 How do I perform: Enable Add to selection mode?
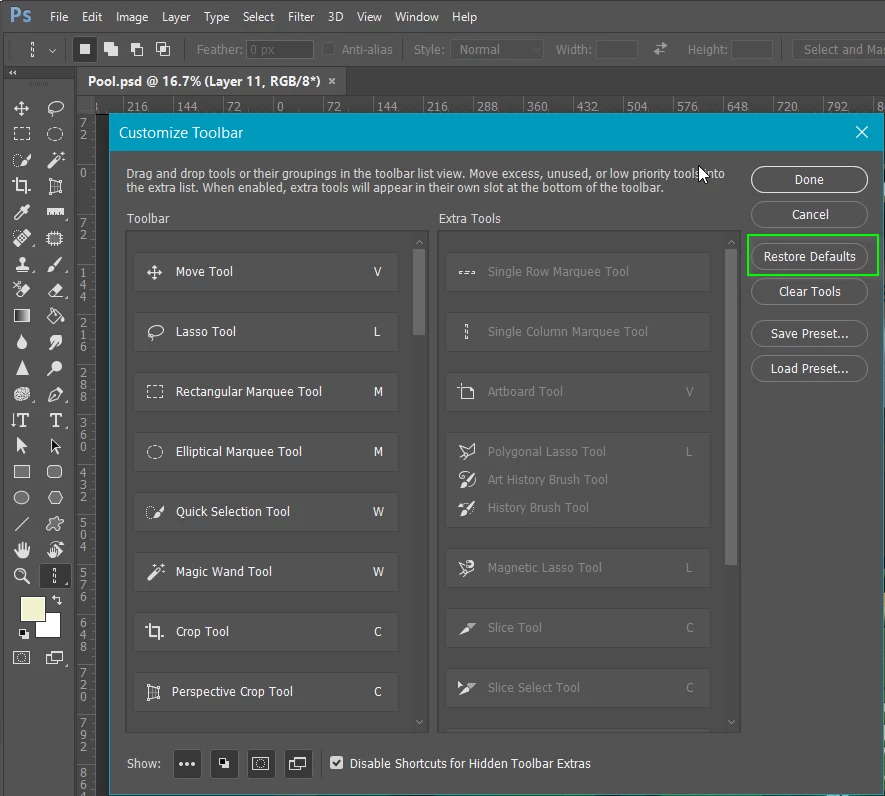111,49
